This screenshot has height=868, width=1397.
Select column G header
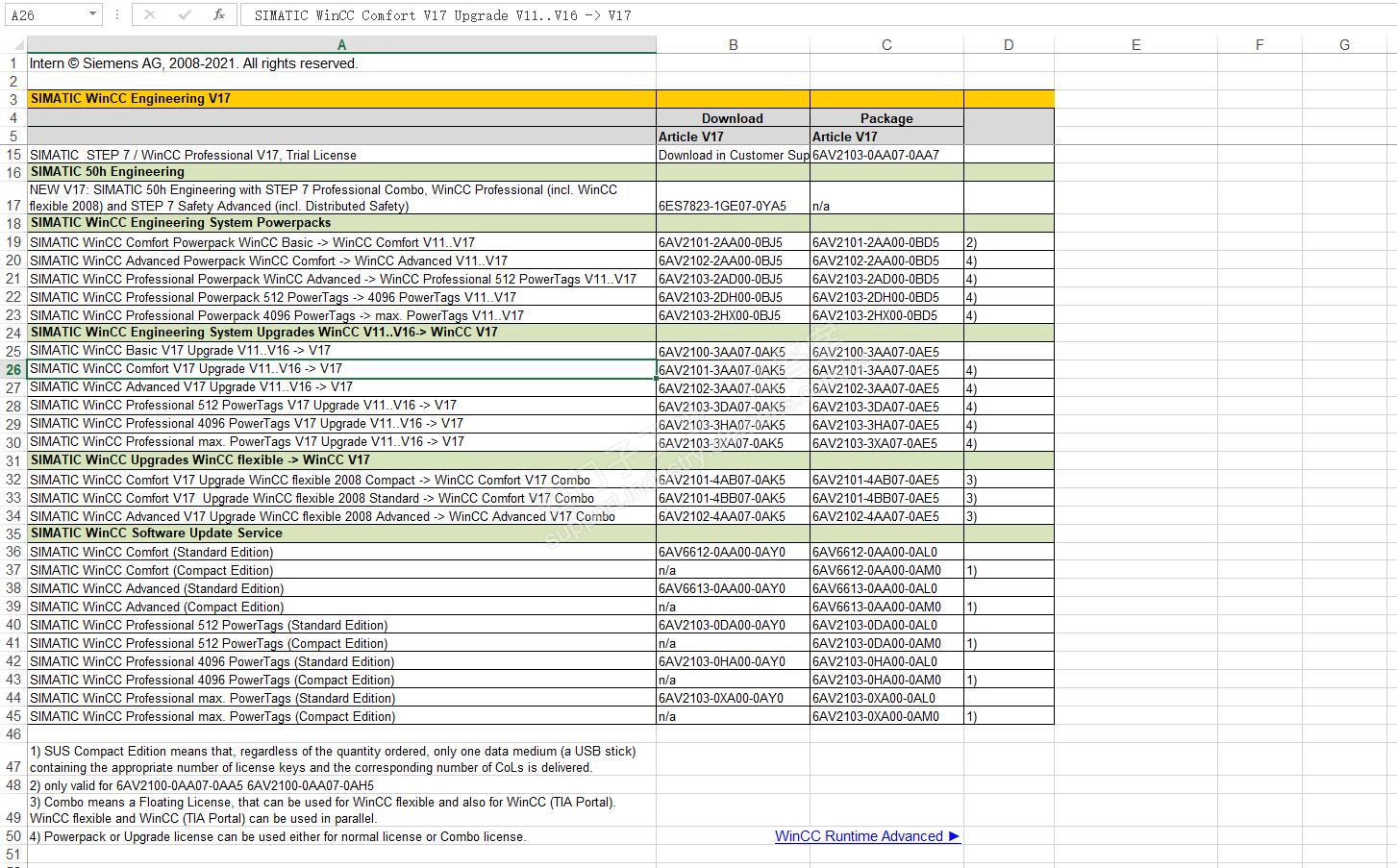coord(1344,44)
